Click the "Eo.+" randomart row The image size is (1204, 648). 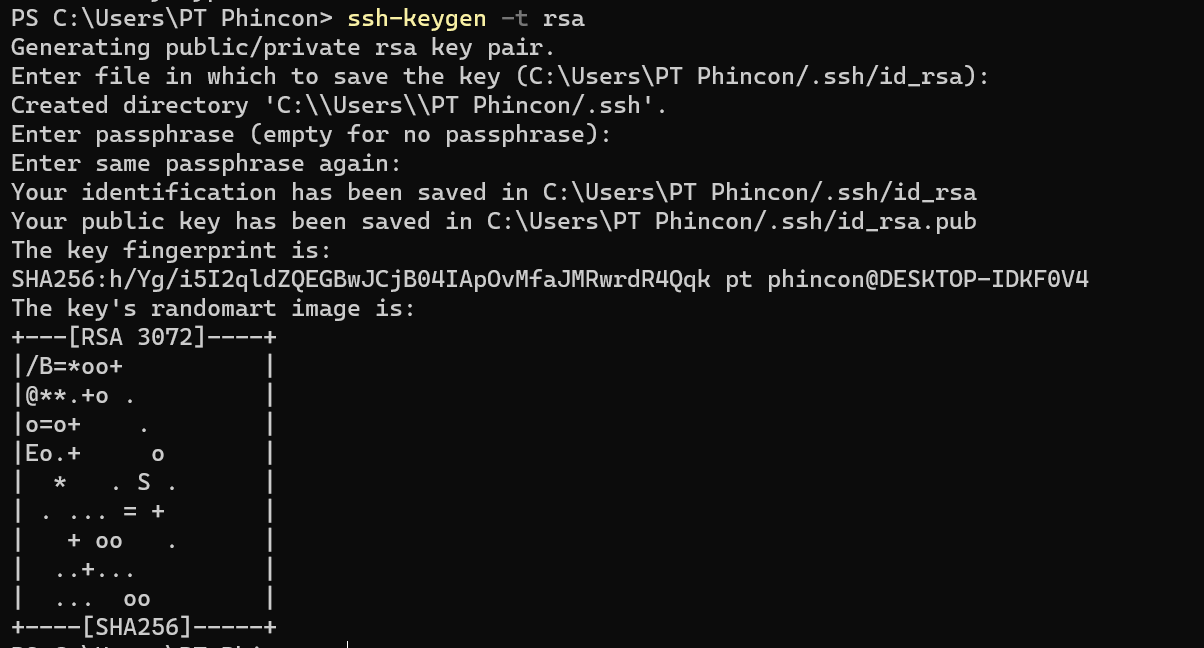click(53, 454)
